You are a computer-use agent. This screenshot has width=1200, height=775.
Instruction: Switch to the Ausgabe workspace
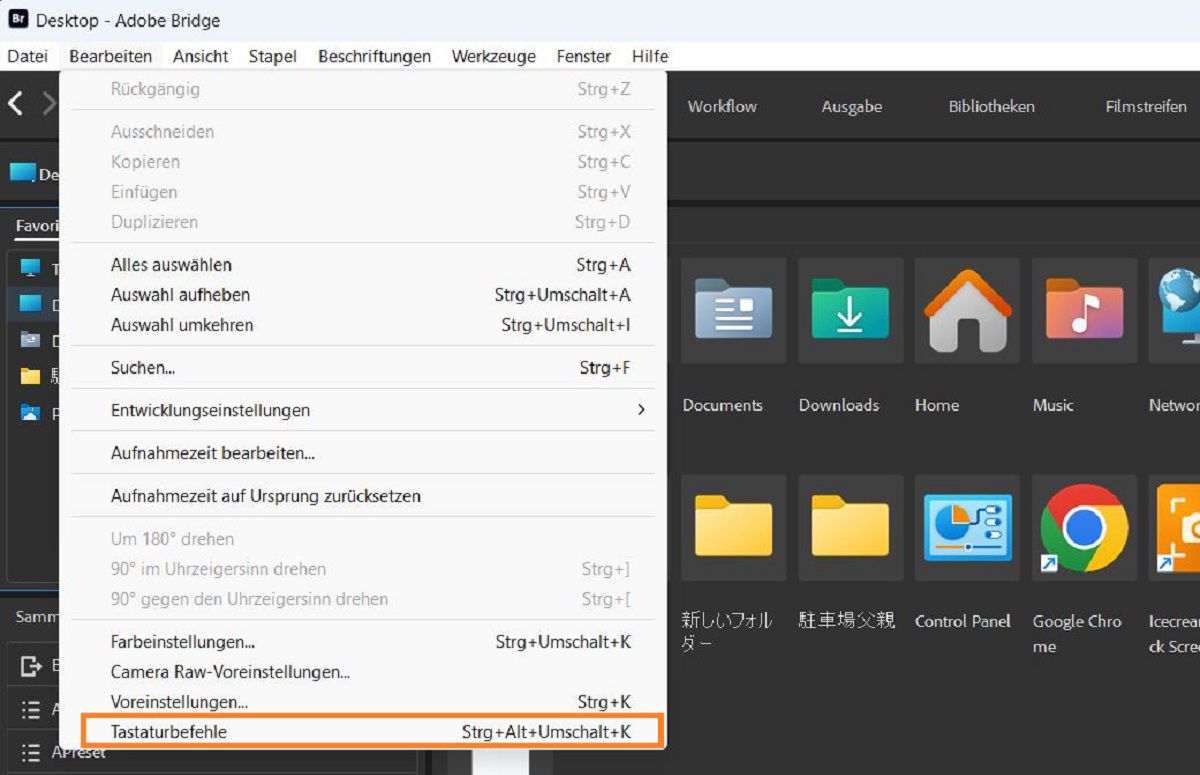click(x=852, y=106)
